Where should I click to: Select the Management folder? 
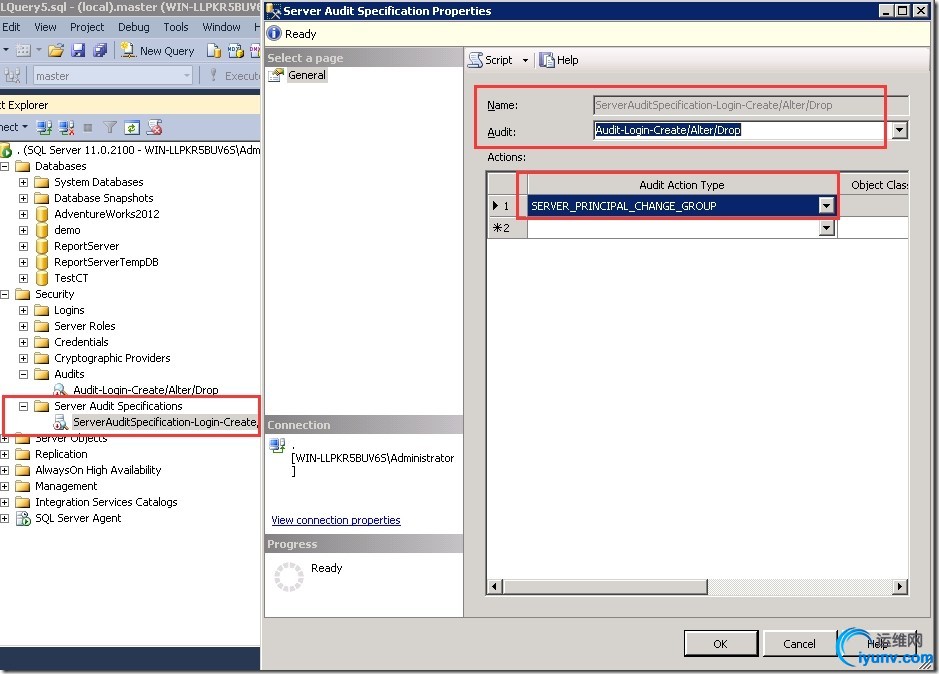pyautogui.click(x=66, y=486)
